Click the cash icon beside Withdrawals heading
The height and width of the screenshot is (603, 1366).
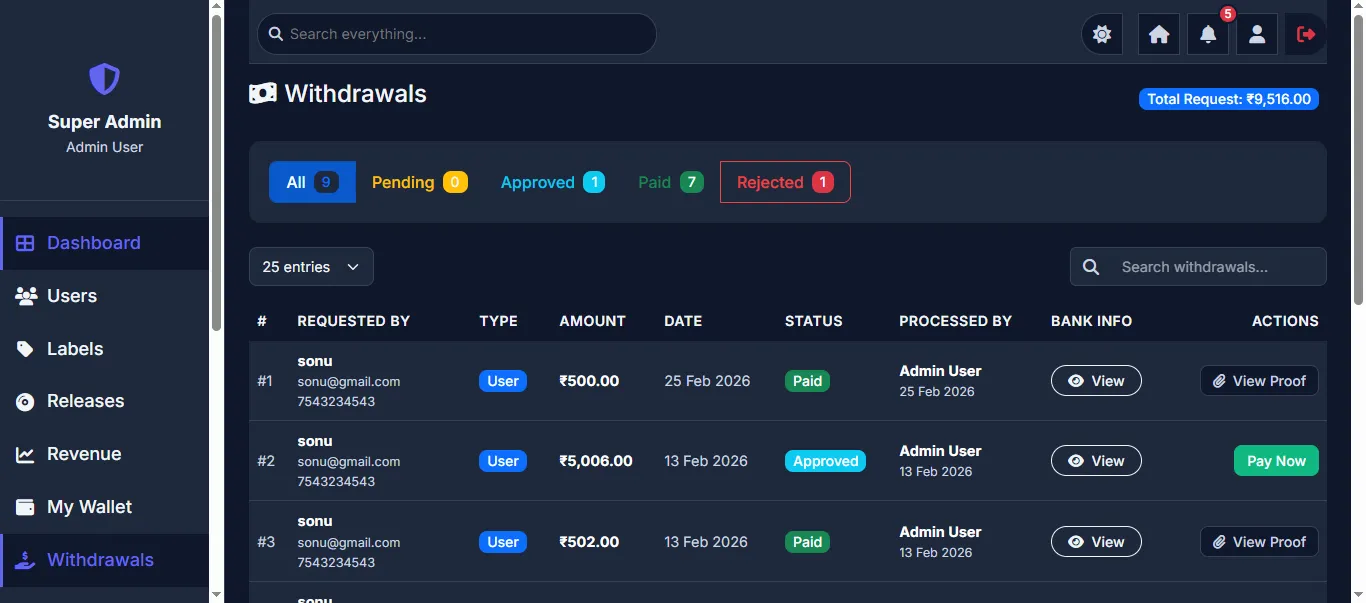tap(262, 94)
